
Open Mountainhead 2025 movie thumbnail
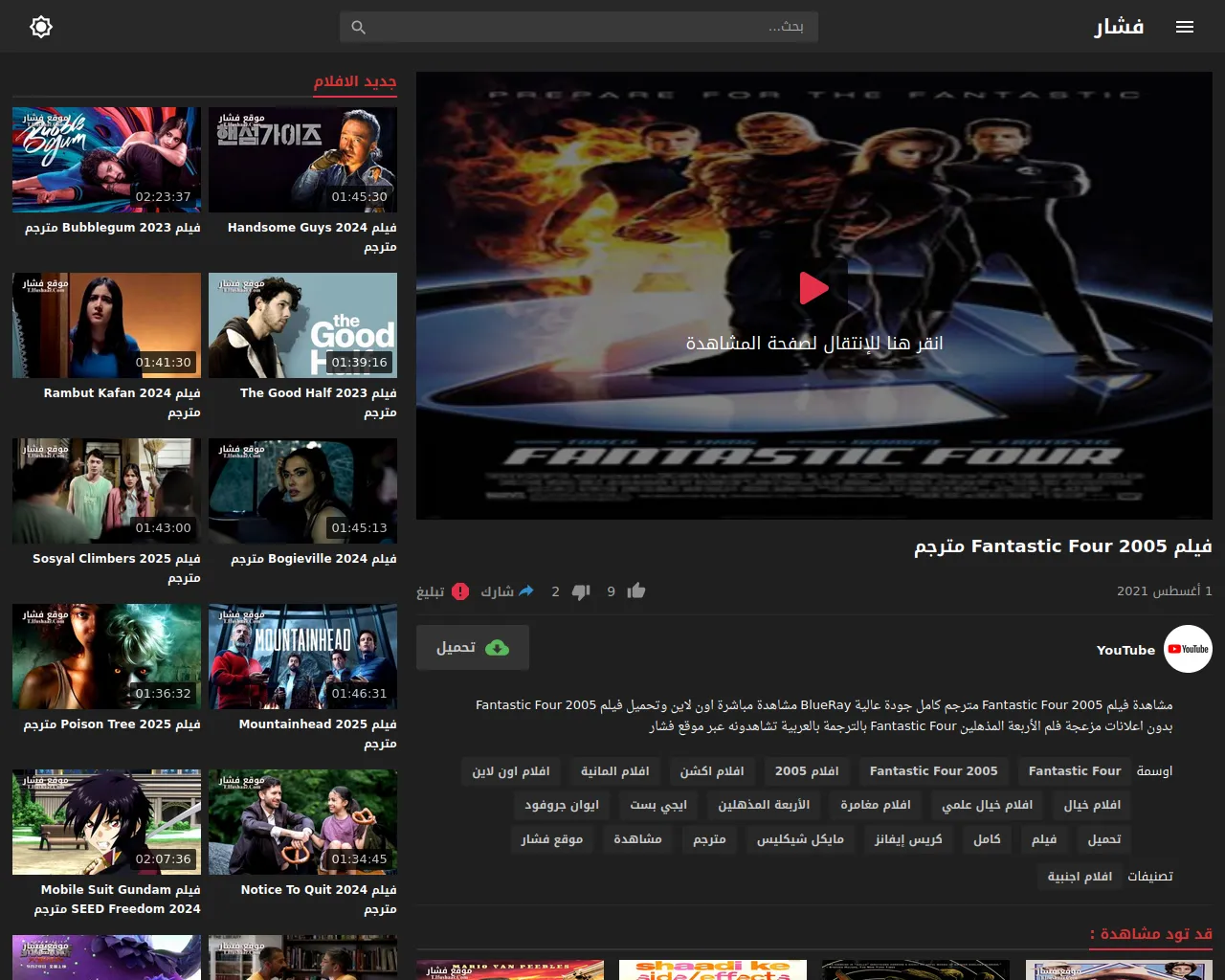click(x=302, y=657)
